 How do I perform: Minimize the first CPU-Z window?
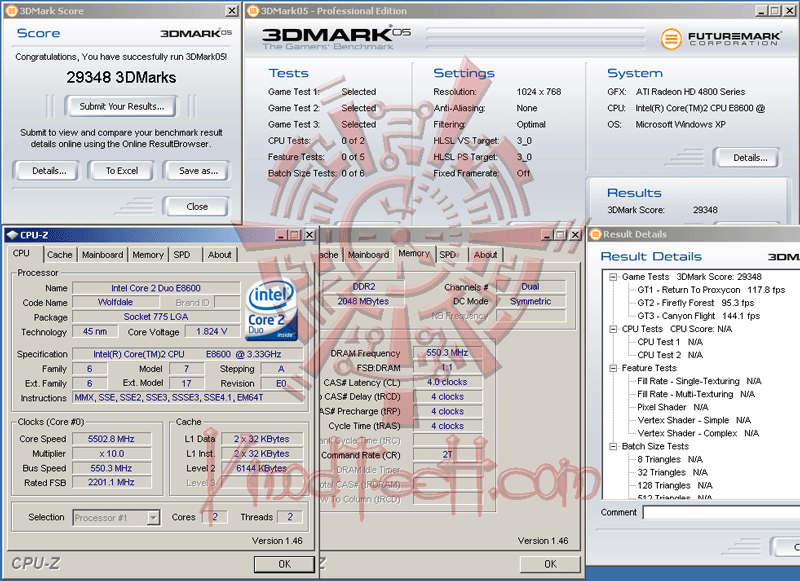coord(281,235)
